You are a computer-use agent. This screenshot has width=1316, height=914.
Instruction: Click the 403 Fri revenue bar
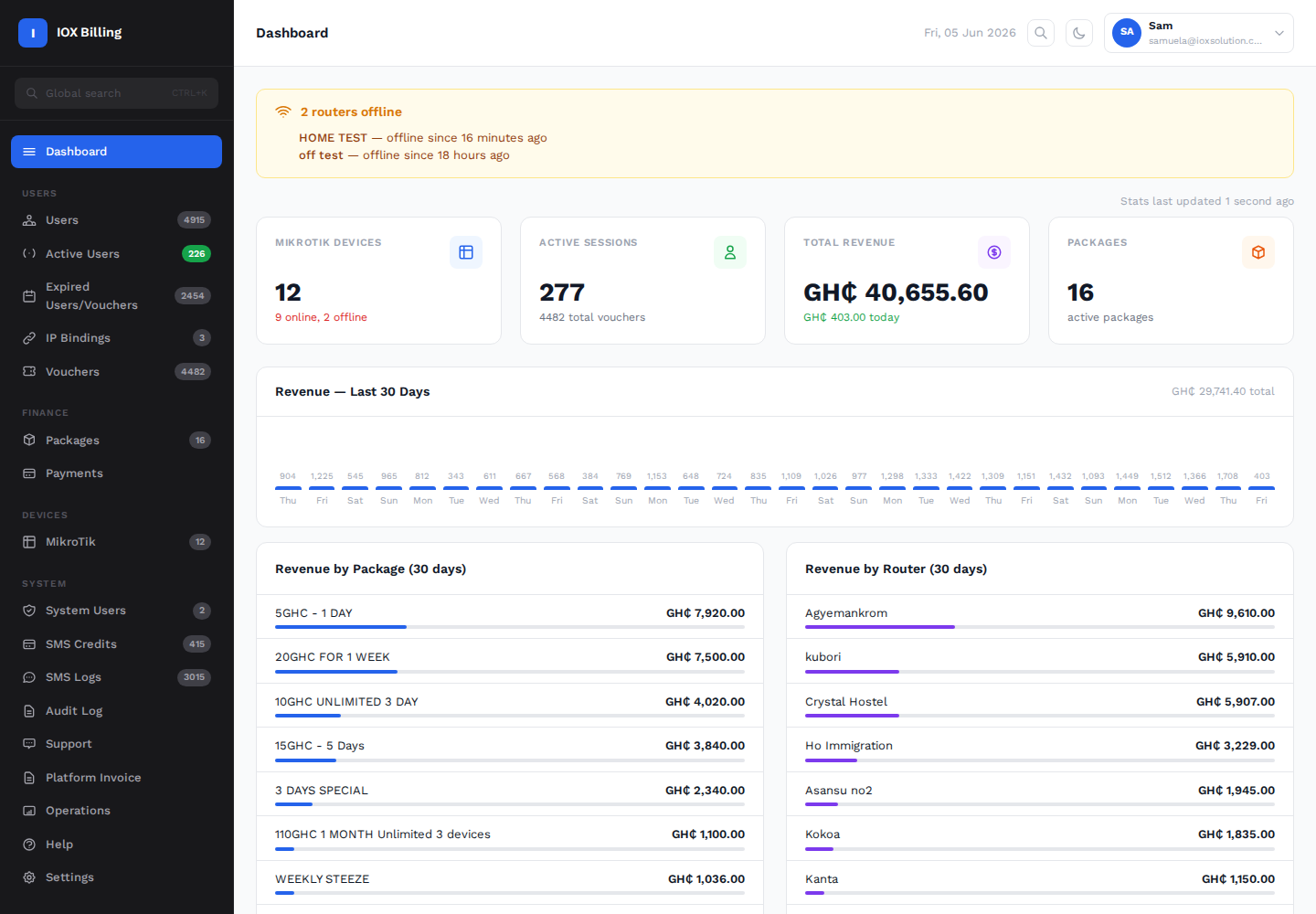tap(1261, 488)
